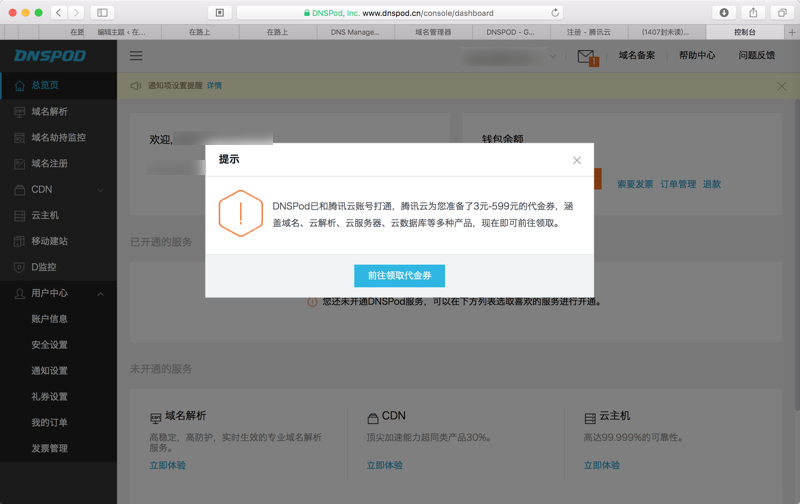Open 帮助中心 in top header
This screenshot has width=800, height=504.
(x=697, y=56)
